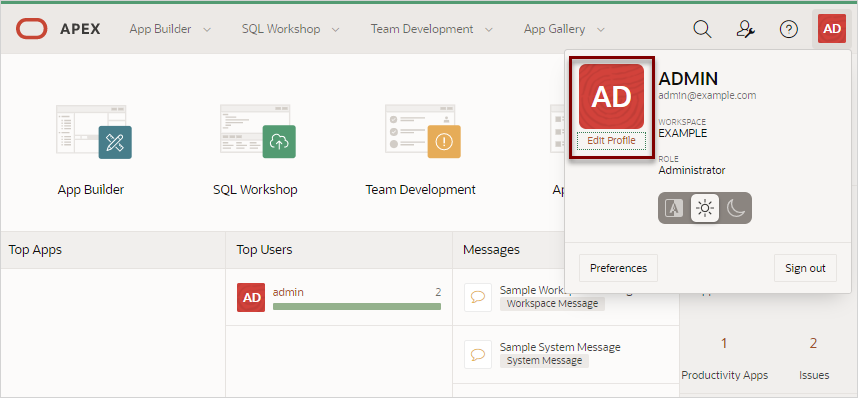The width and height of the screenshot is (858, 398).
Task: Open the Help question mark icon
Action: tap(789, 29)
